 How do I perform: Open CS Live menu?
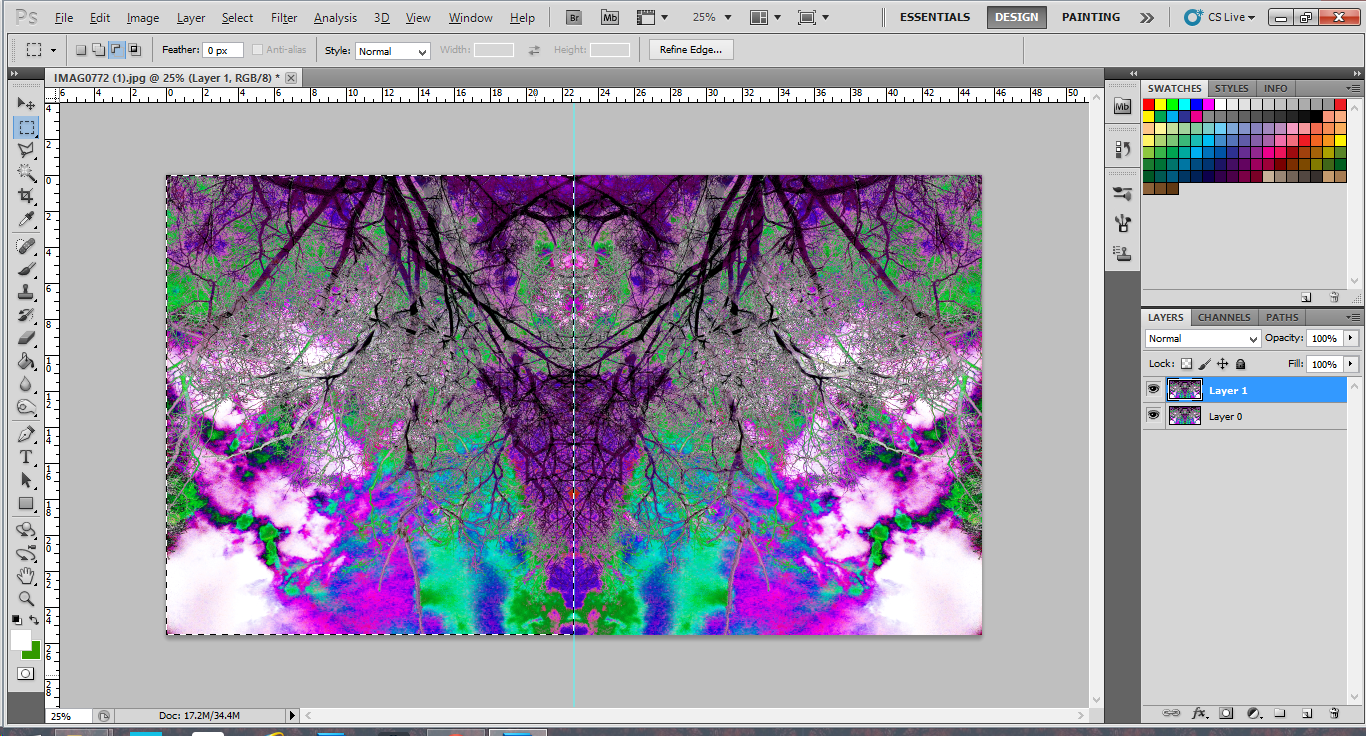(x=1220, y=17)
